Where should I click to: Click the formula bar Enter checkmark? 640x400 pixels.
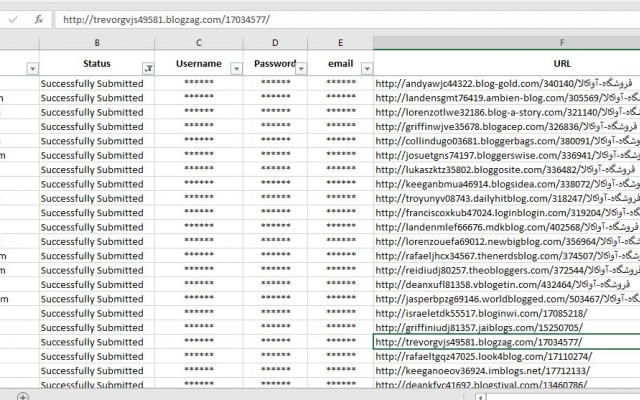point(13,19)
